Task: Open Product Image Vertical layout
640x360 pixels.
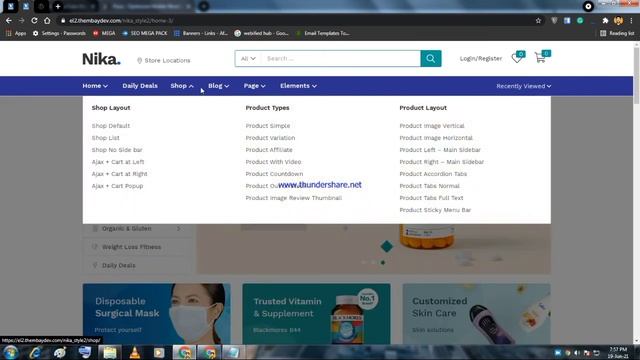Action: pos(432,126)
